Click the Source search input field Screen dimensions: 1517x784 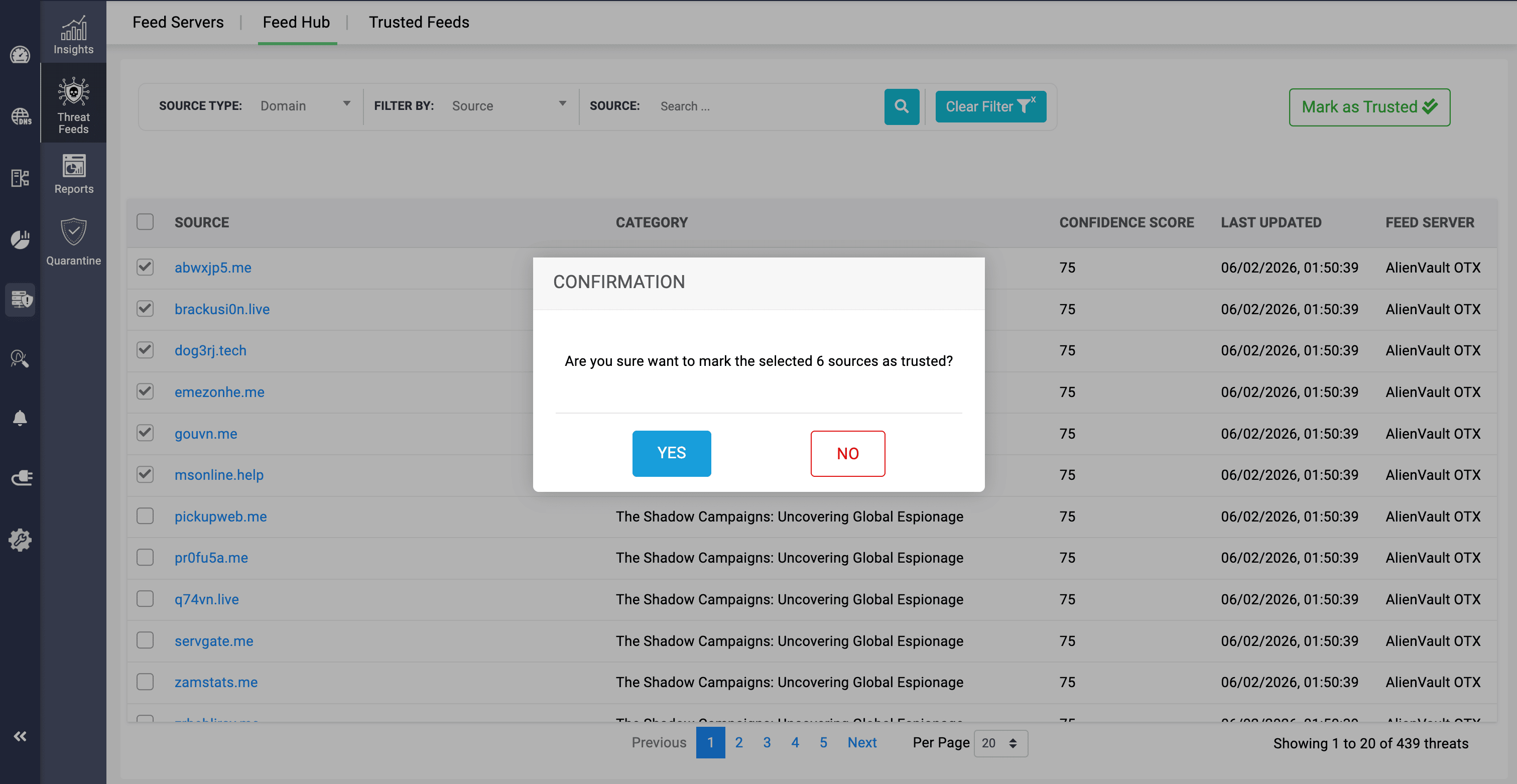[x=766, y=106]
